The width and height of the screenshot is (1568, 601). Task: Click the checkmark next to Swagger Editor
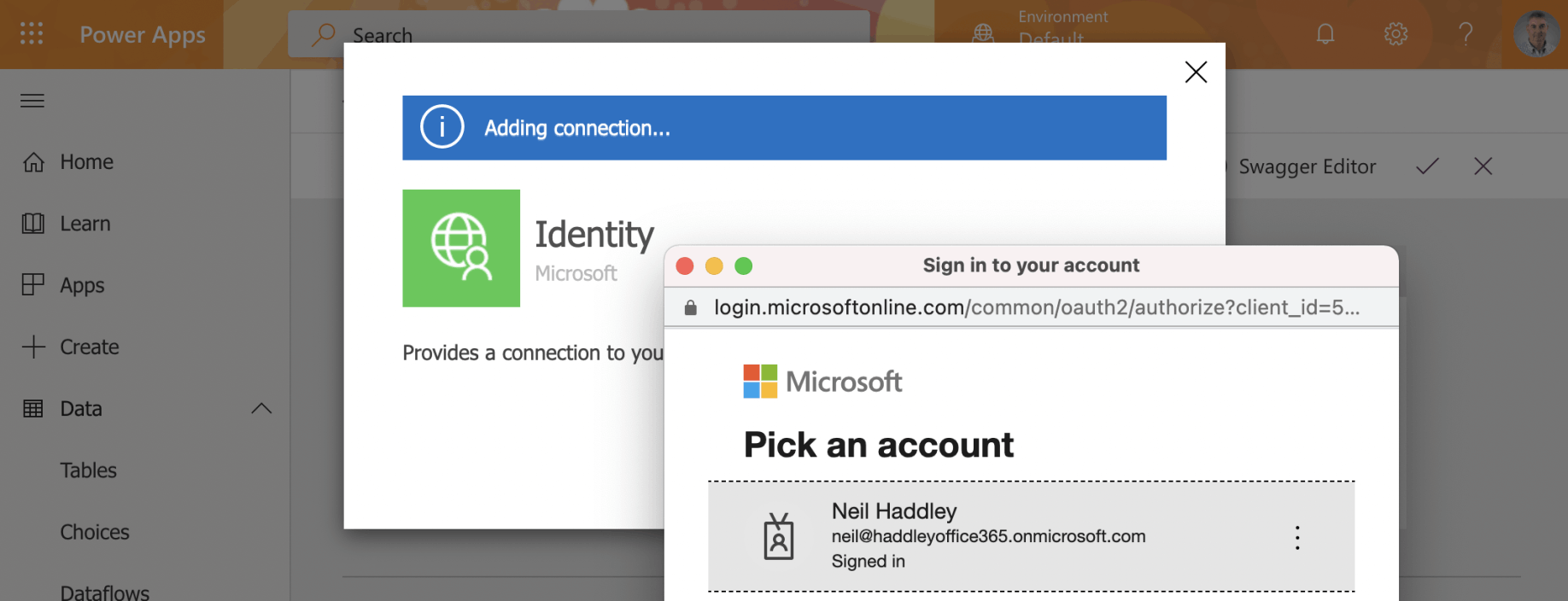[x=1427, y=166]
